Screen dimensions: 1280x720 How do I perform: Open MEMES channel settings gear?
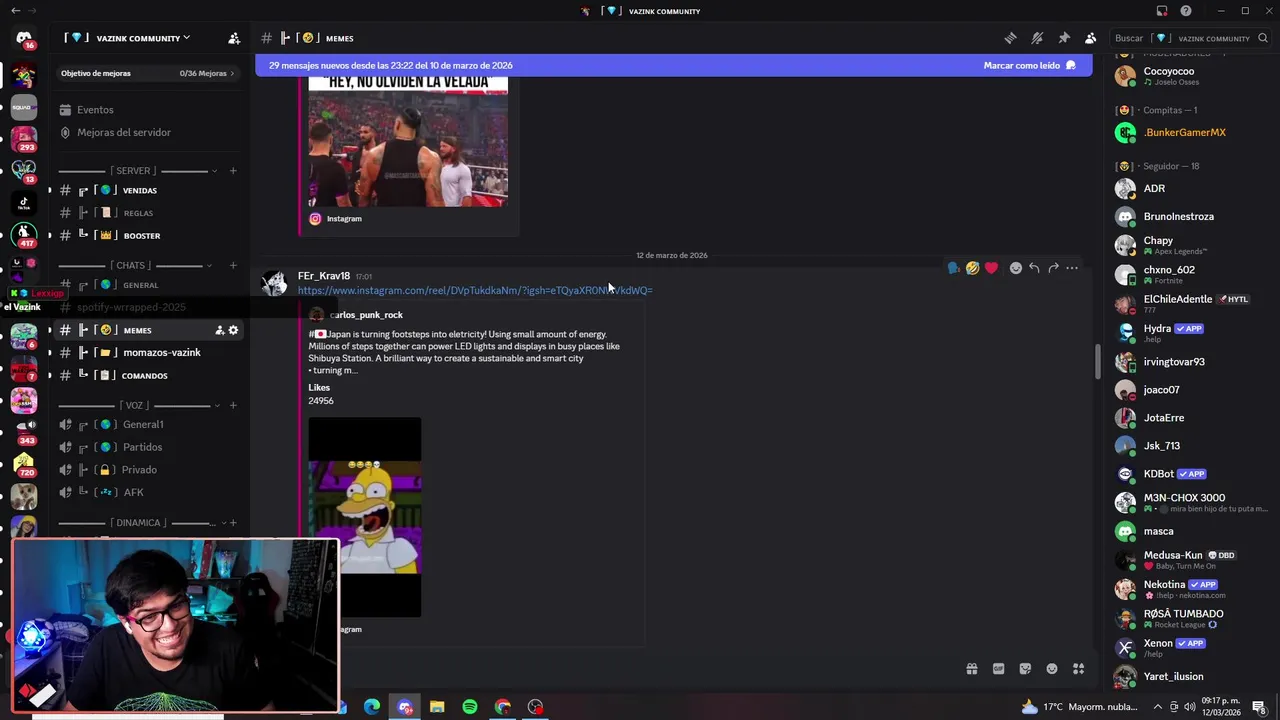(234, 330)
